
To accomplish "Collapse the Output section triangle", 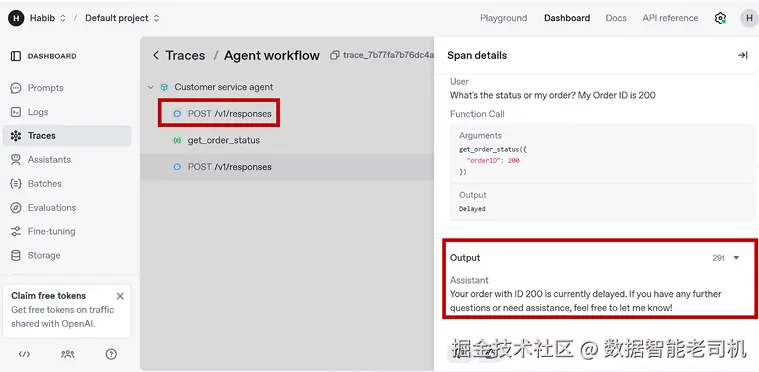I will tap(737, 258).
